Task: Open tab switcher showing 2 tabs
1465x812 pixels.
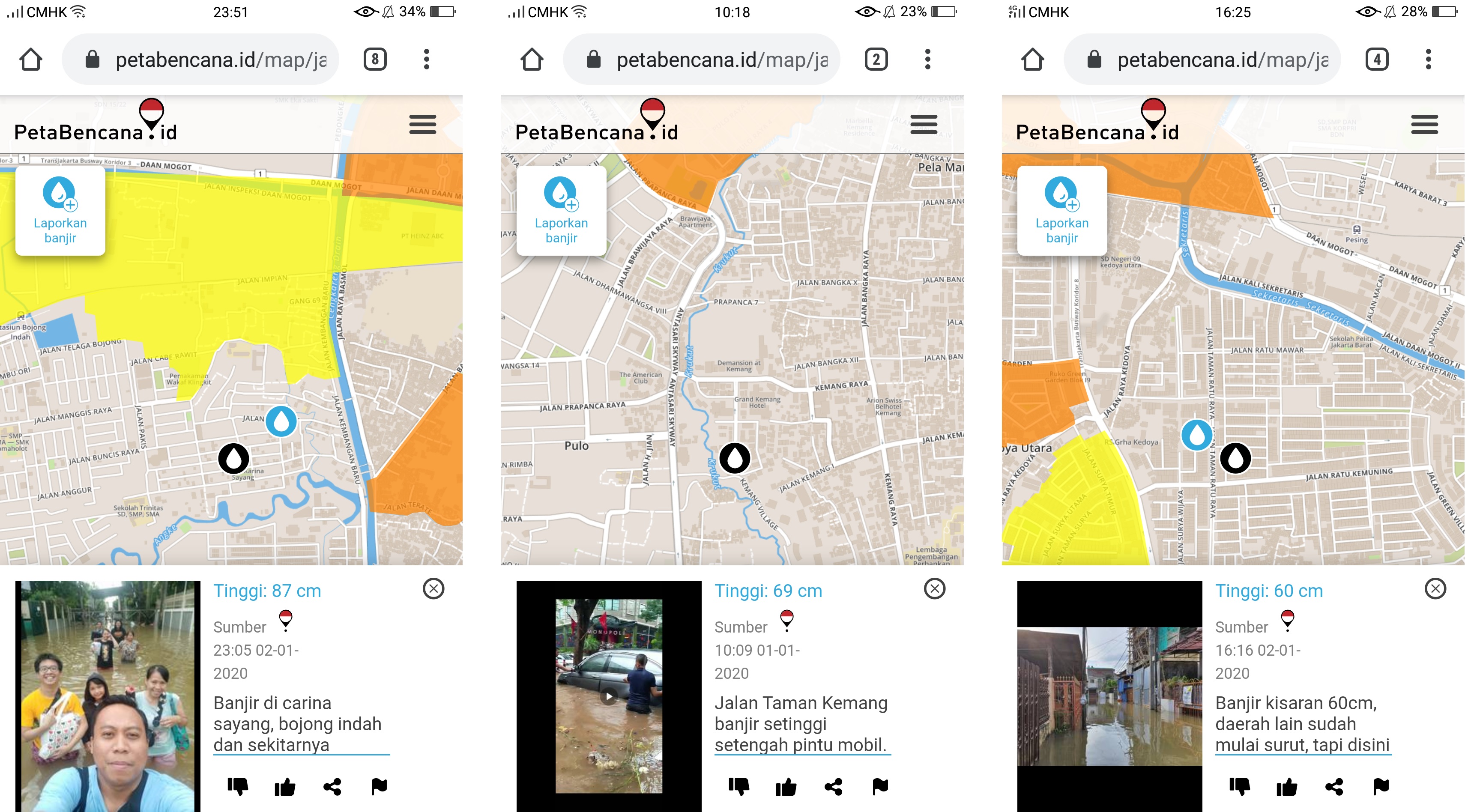Action: coord(876,59)
